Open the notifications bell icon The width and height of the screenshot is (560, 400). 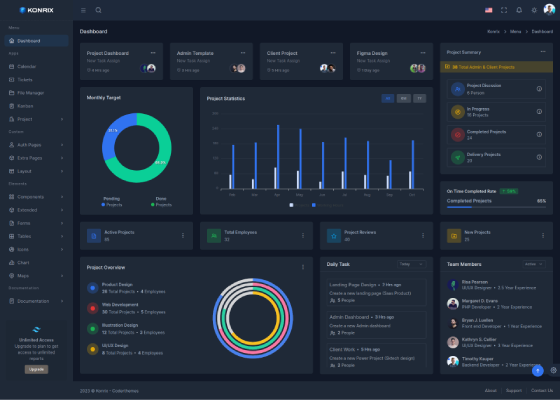pos(519,10)
